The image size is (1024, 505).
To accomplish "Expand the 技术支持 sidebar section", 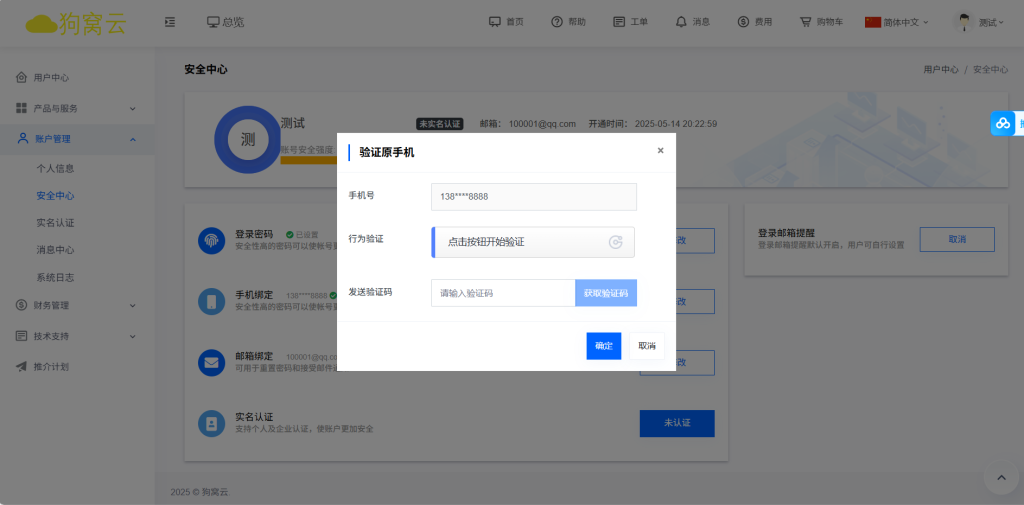I will coord(77,336).
